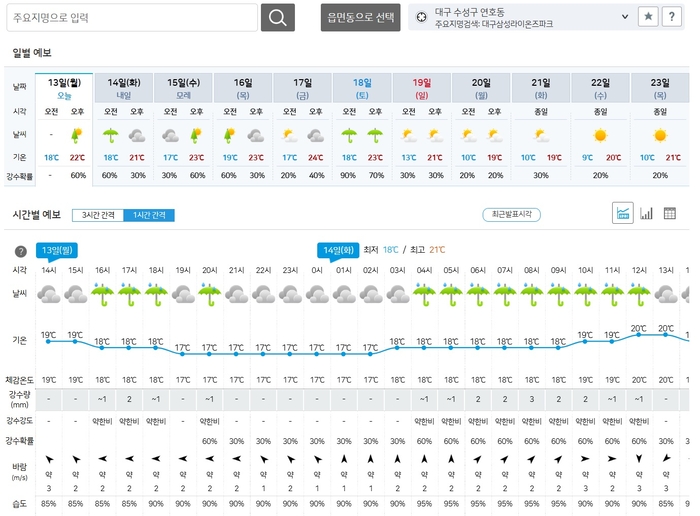Click the 주요지명으로 입력 search field
Screen dimensions: 700x516
[x=132, y=17]
